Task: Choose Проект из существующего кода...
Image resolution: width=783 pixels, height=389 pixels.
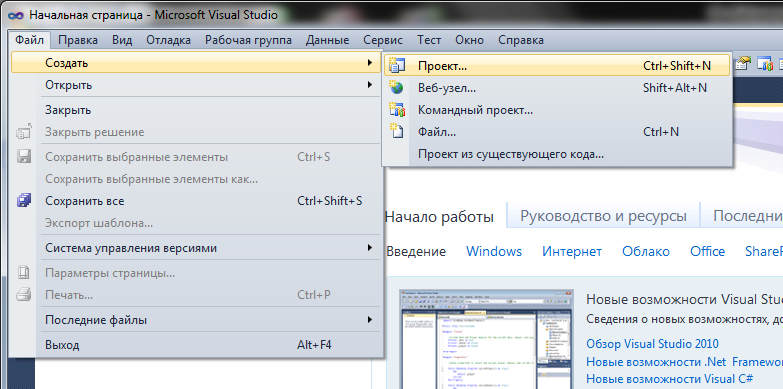Action: click(557, 154)
